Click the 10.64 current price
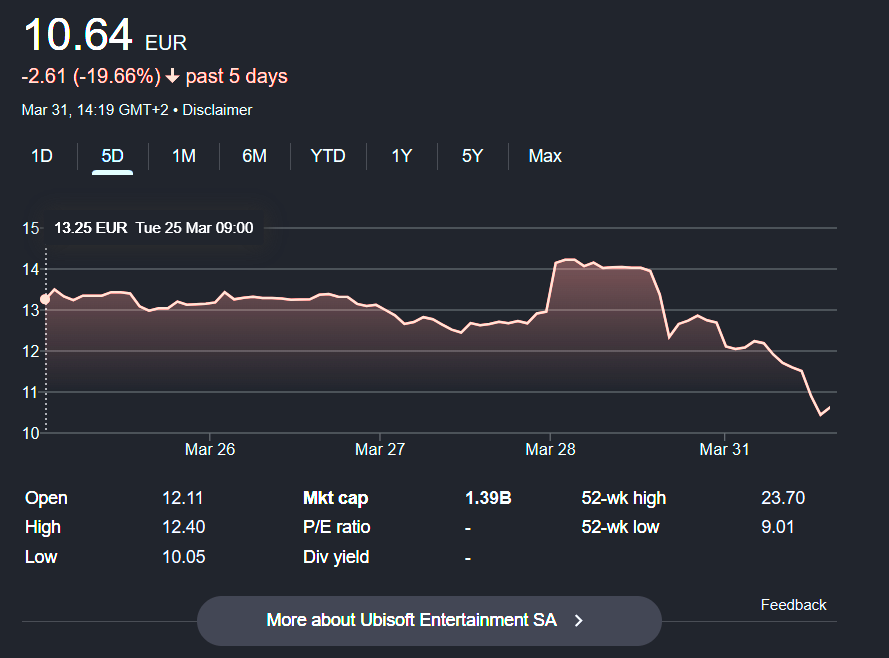Image resolution: width=889 pixels, height=658 pixels. 78,35
